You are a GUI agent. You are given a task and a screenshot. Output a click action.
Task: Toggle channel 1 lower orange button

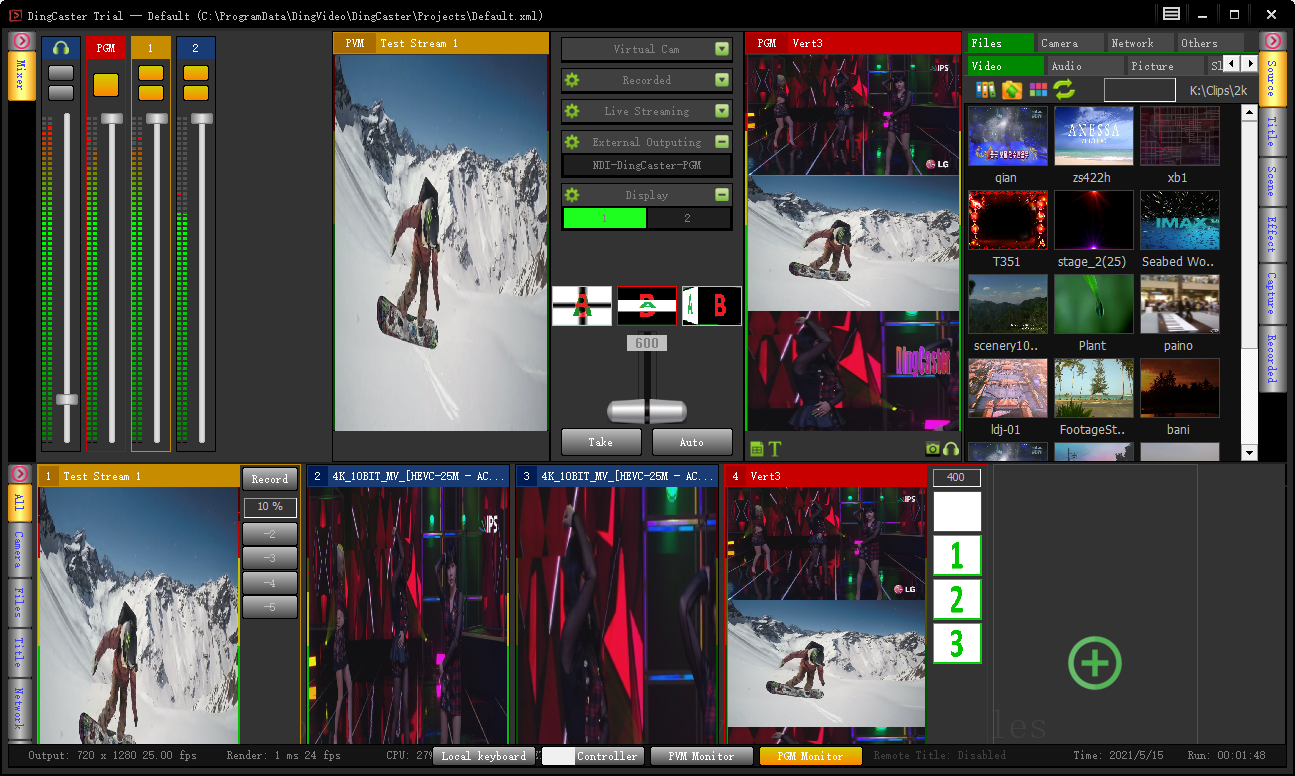click(x=151, y=92)
